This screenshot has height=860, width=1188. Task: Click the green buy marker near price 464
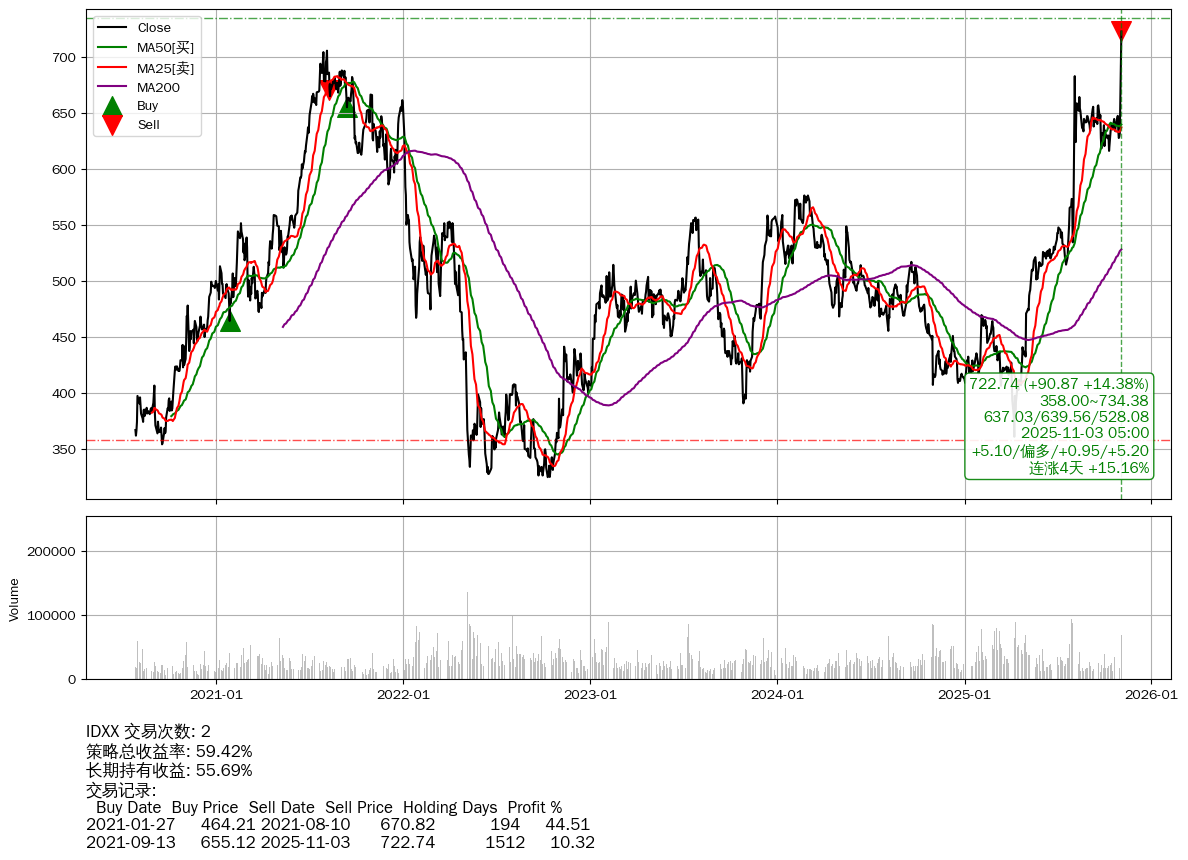pyautogui.click(x=230, y=321)
